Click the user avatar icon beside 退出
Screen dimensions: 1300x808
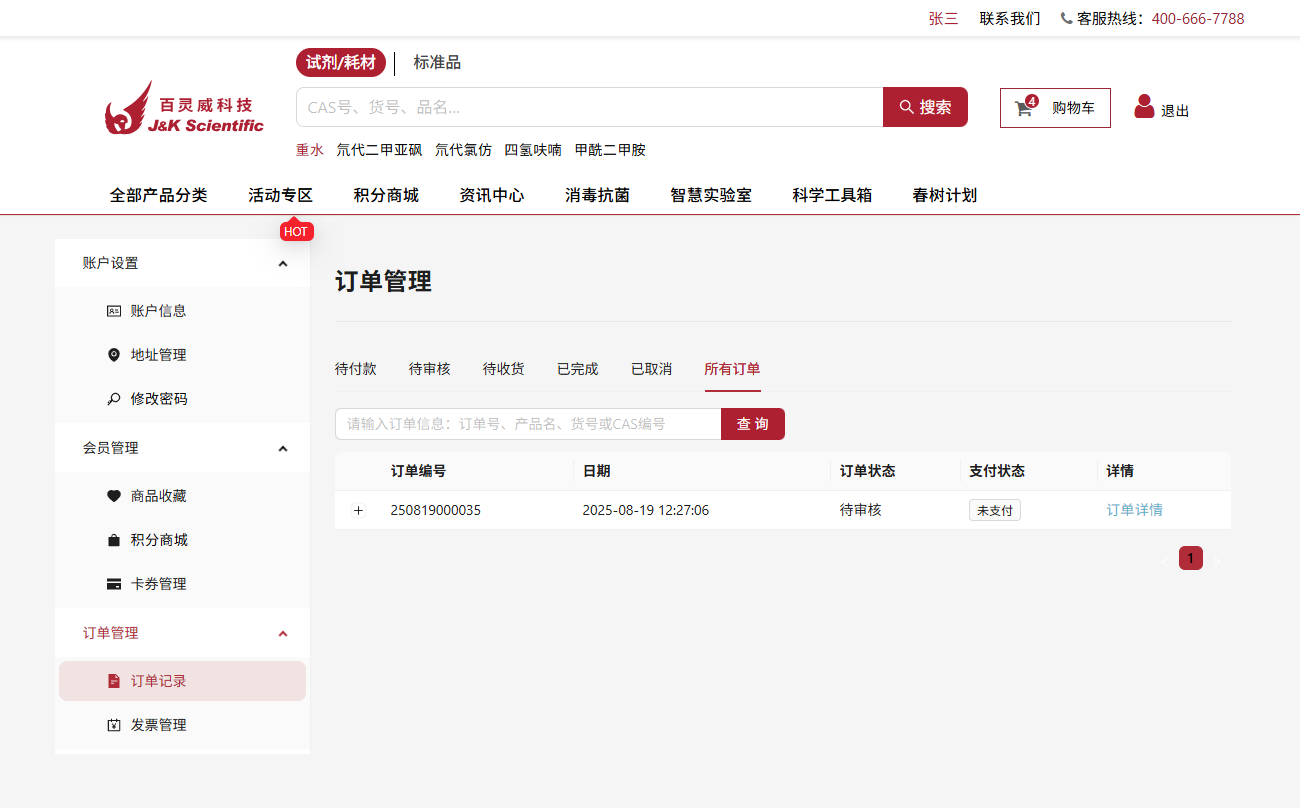click(1144, 107)
